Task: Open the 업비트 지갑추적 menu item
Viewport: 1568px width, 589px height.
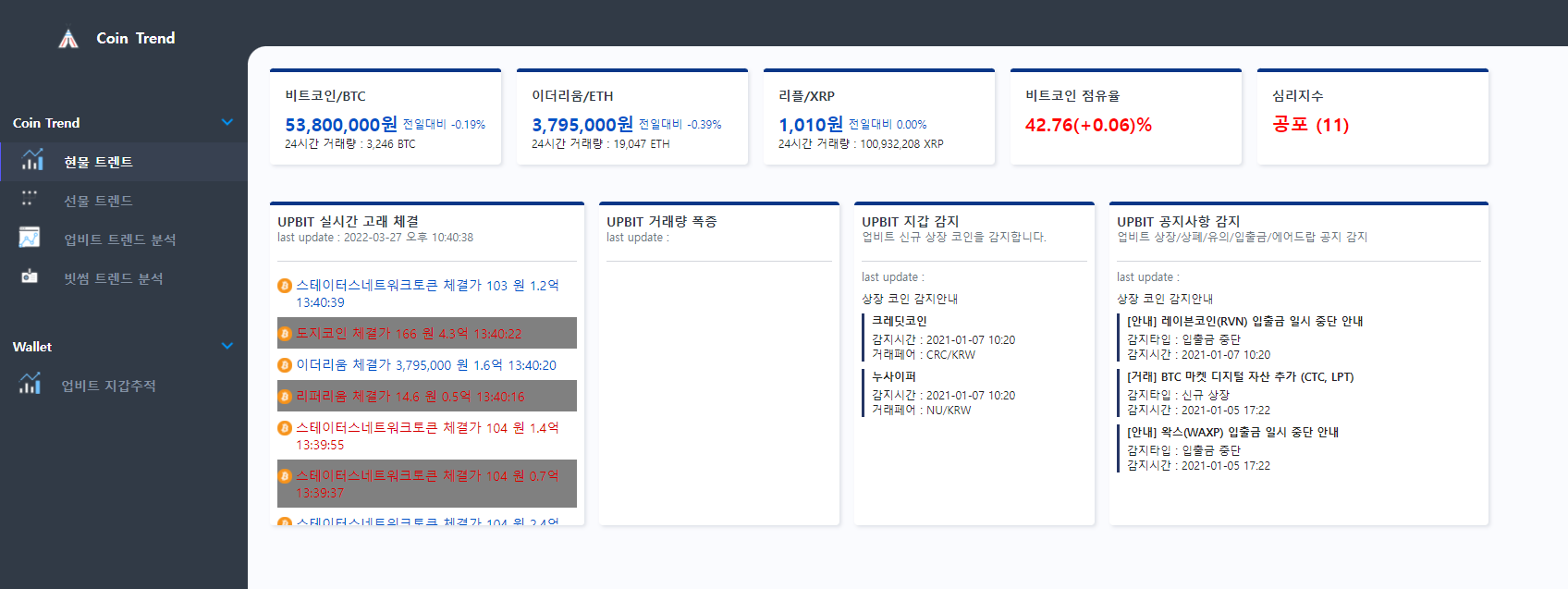Action: point(124,386)
